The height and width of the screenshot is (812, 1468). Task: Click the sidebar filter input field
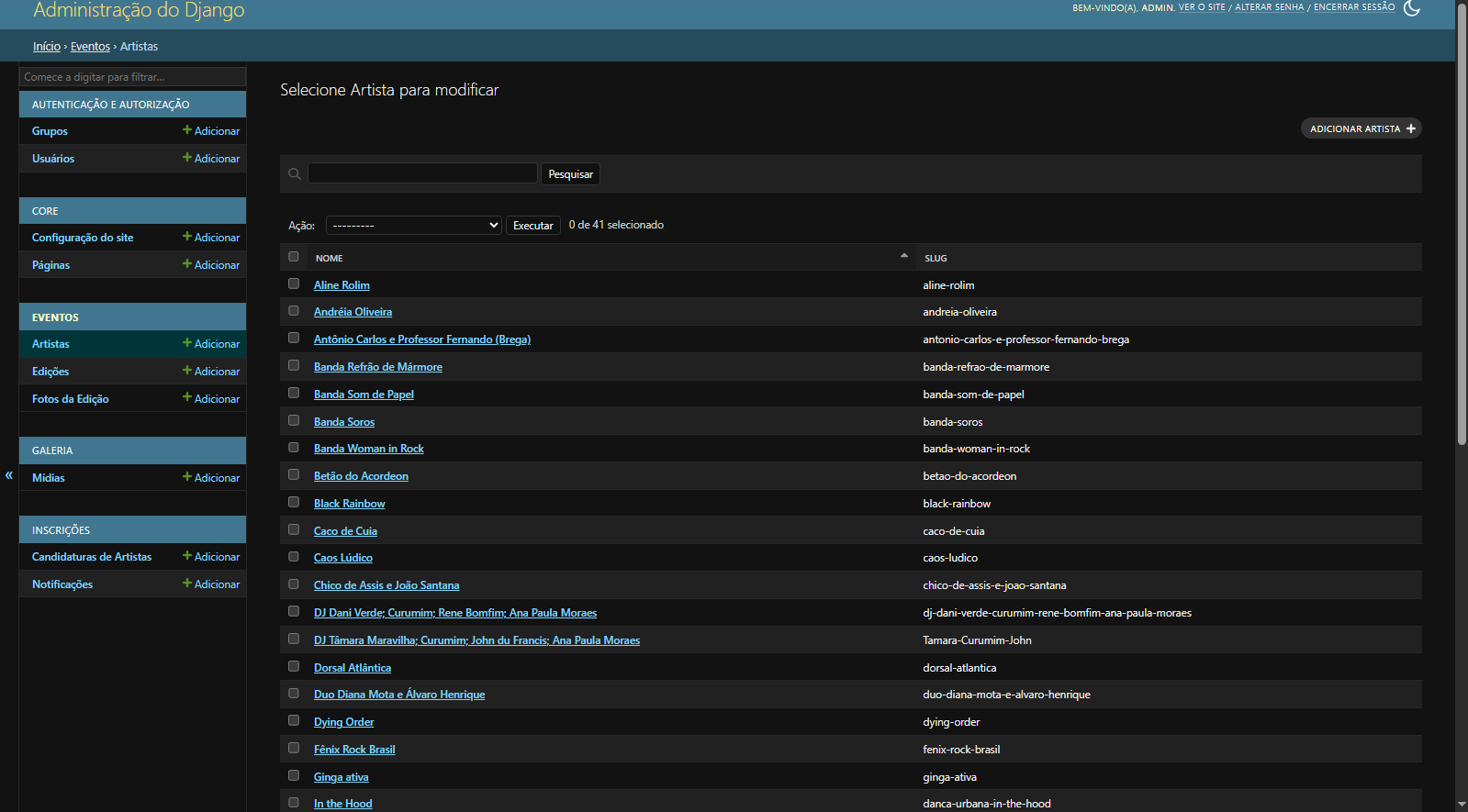tap(132, 77)
